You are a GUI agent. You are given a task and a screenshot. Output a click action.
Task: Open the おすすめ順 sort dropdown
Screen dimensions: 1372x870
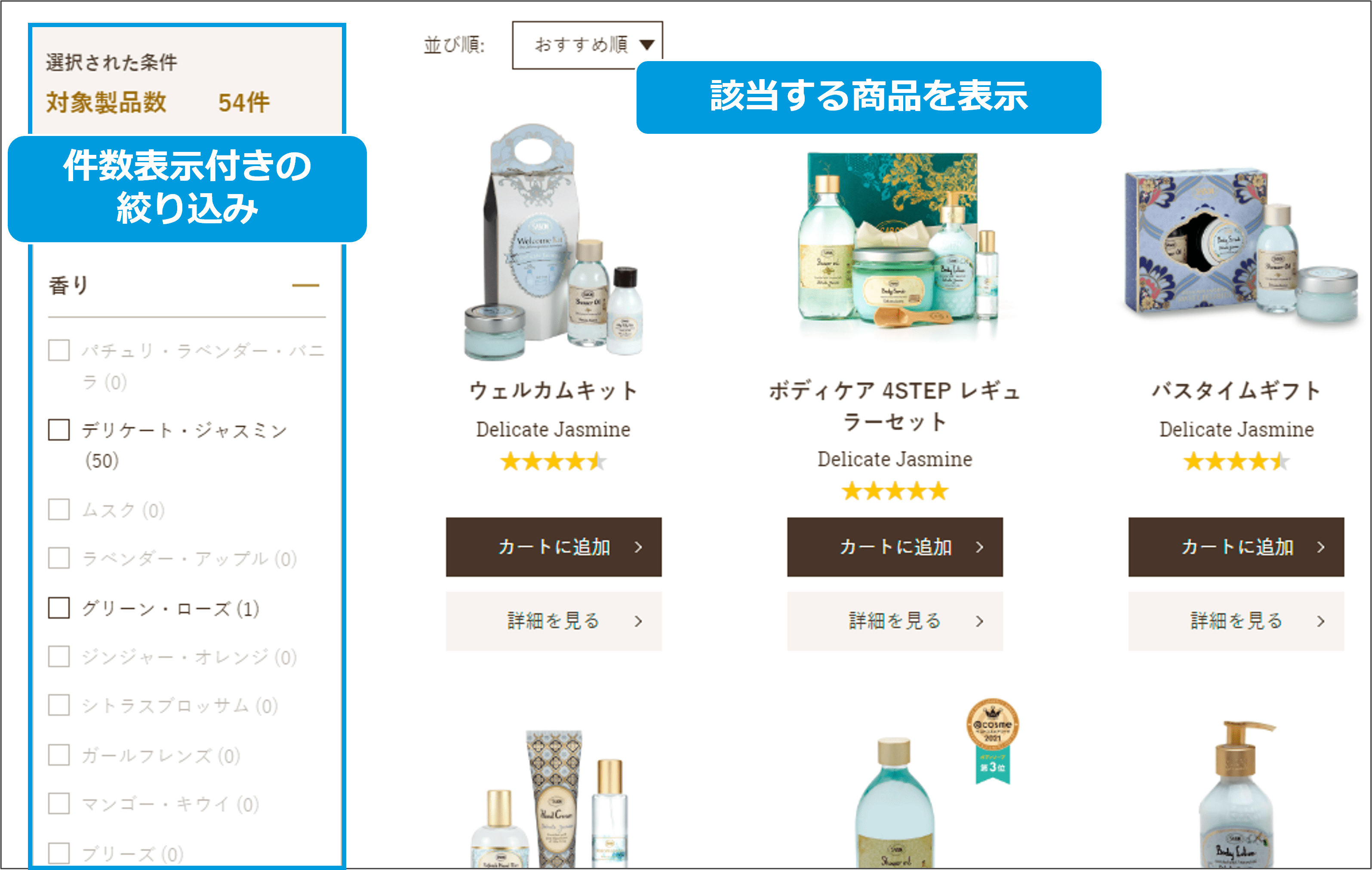(587, 45)
